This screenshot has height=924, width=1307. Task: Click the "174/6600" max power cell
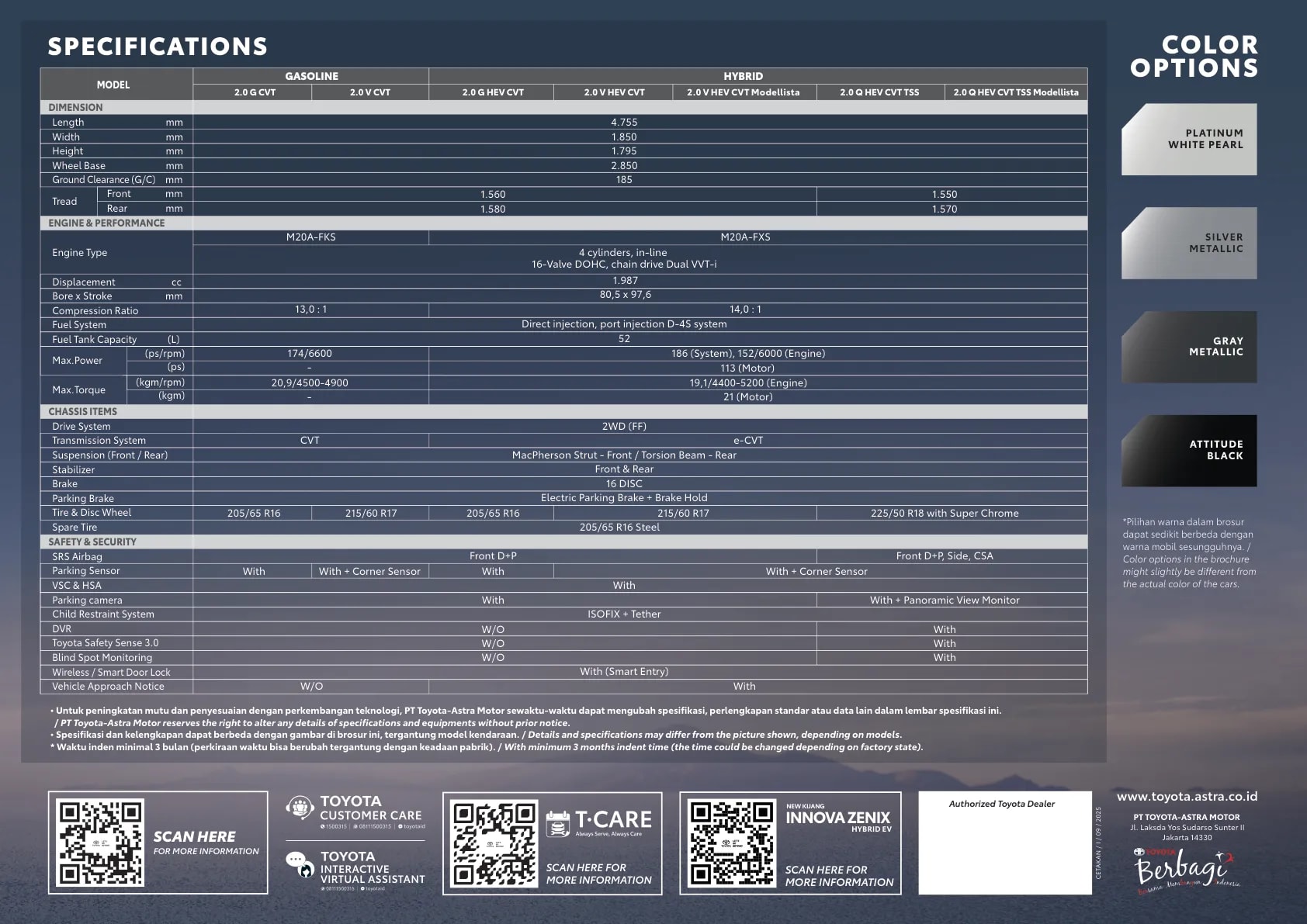pos(310,354)
